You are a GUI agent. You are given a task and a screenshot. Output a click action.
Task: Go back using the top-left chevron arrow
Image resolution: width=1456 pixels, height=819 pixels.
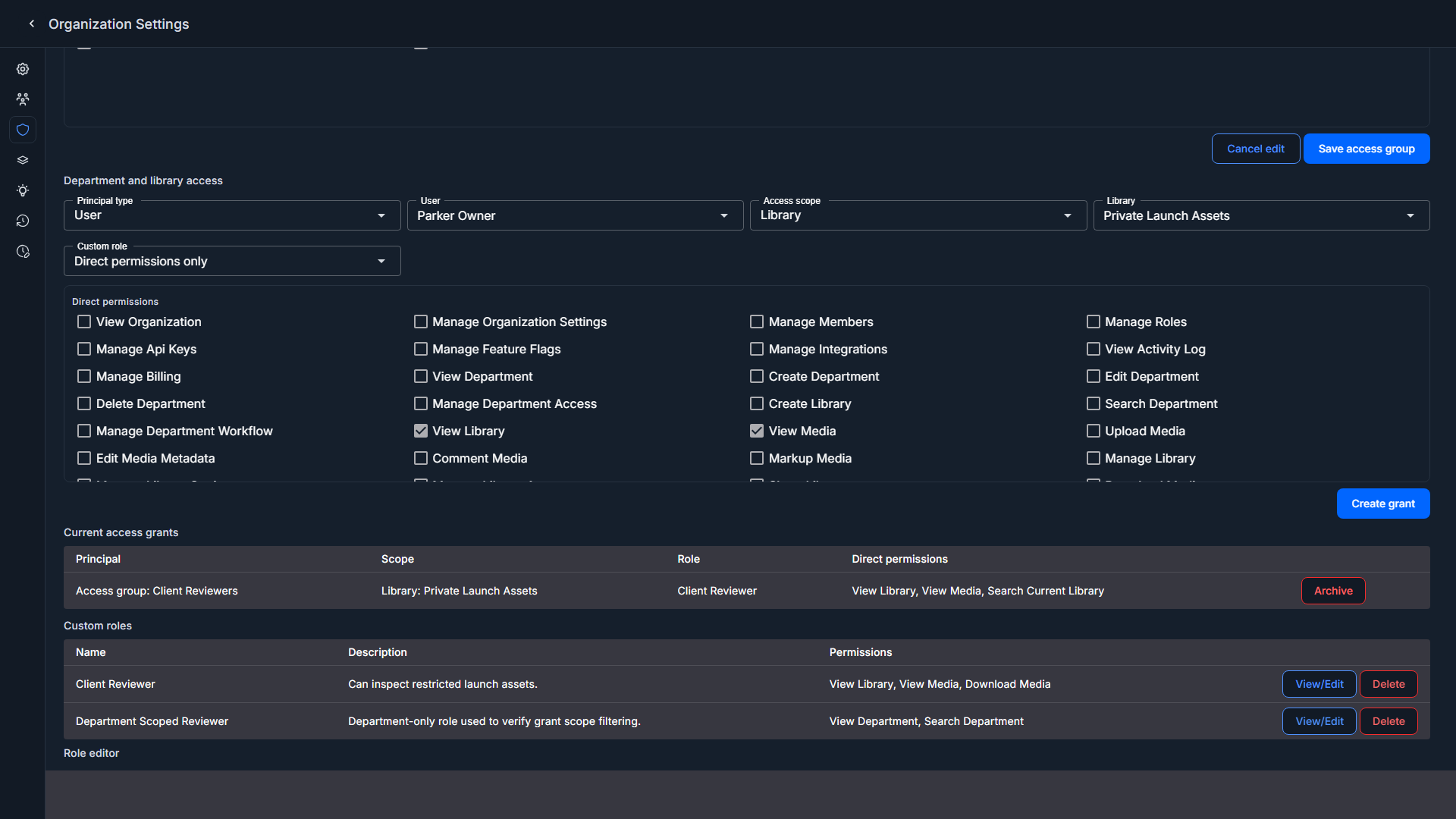coord(32,24)
